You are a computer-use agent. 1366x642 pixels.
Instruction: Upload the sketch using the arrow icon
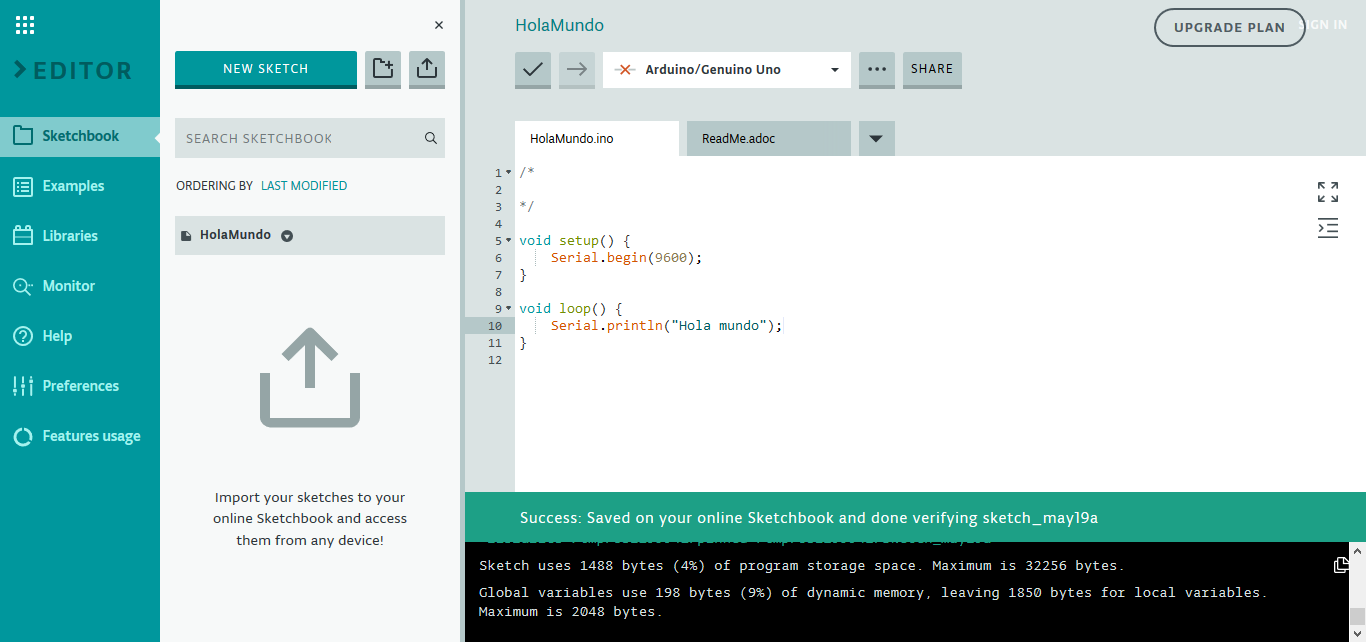click(576, 70)
